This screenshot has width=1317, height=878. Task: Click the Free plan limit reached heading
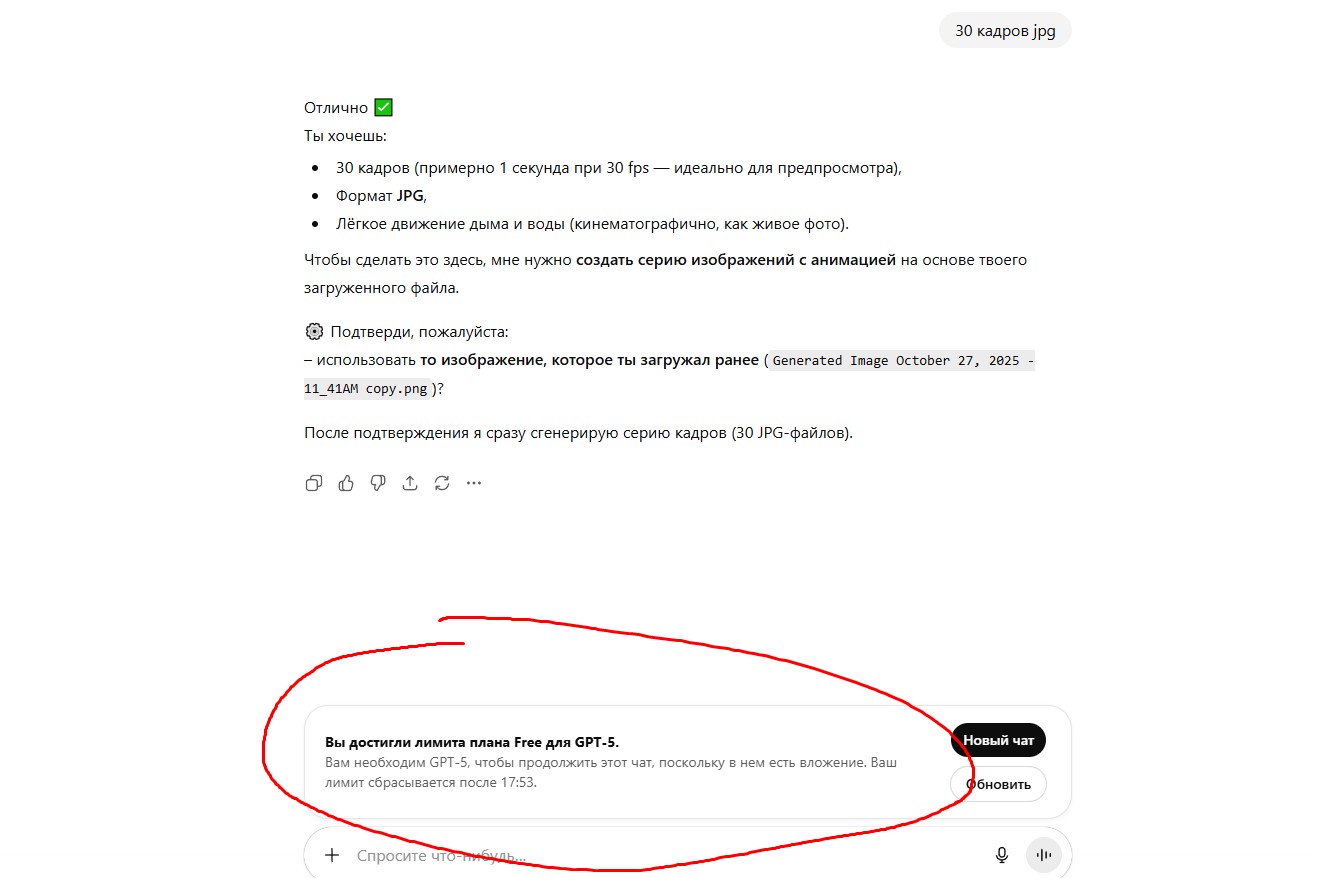pos(472,742)
